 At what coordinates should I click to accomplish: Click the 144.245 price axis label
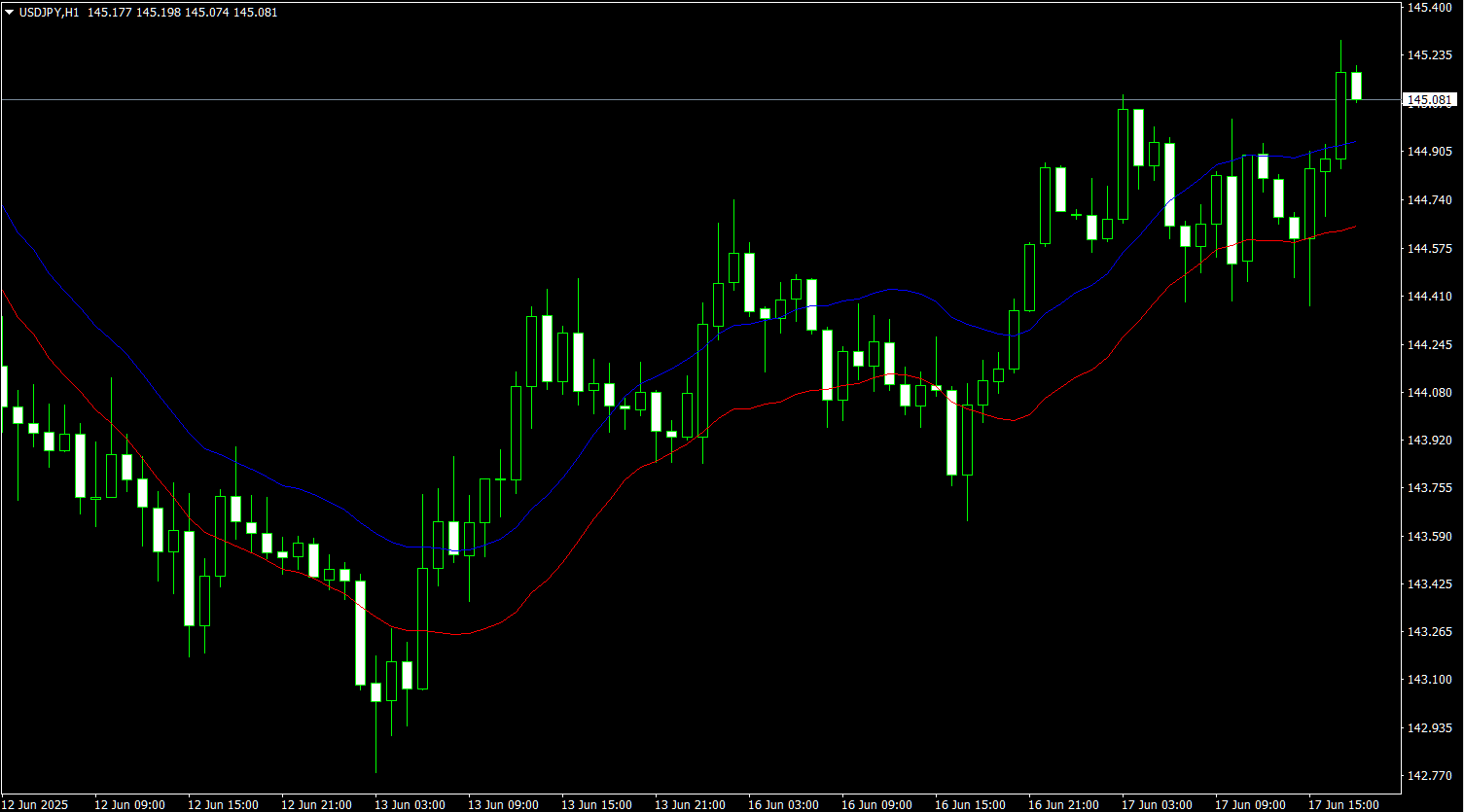pos(1430,344)
